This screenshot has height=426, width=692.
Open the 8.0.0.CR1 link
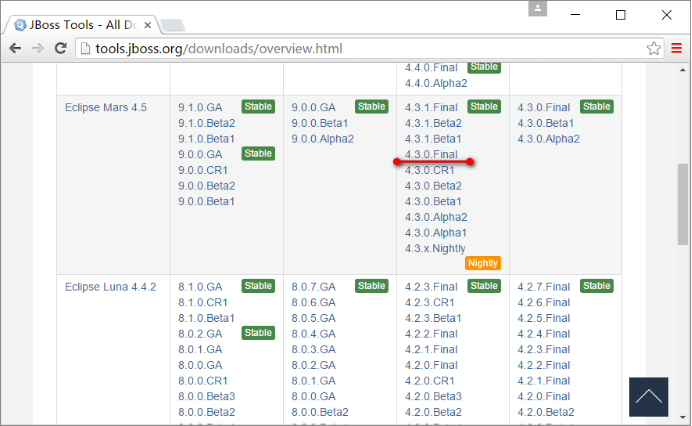pyautogui.click(x=203, y=381)
